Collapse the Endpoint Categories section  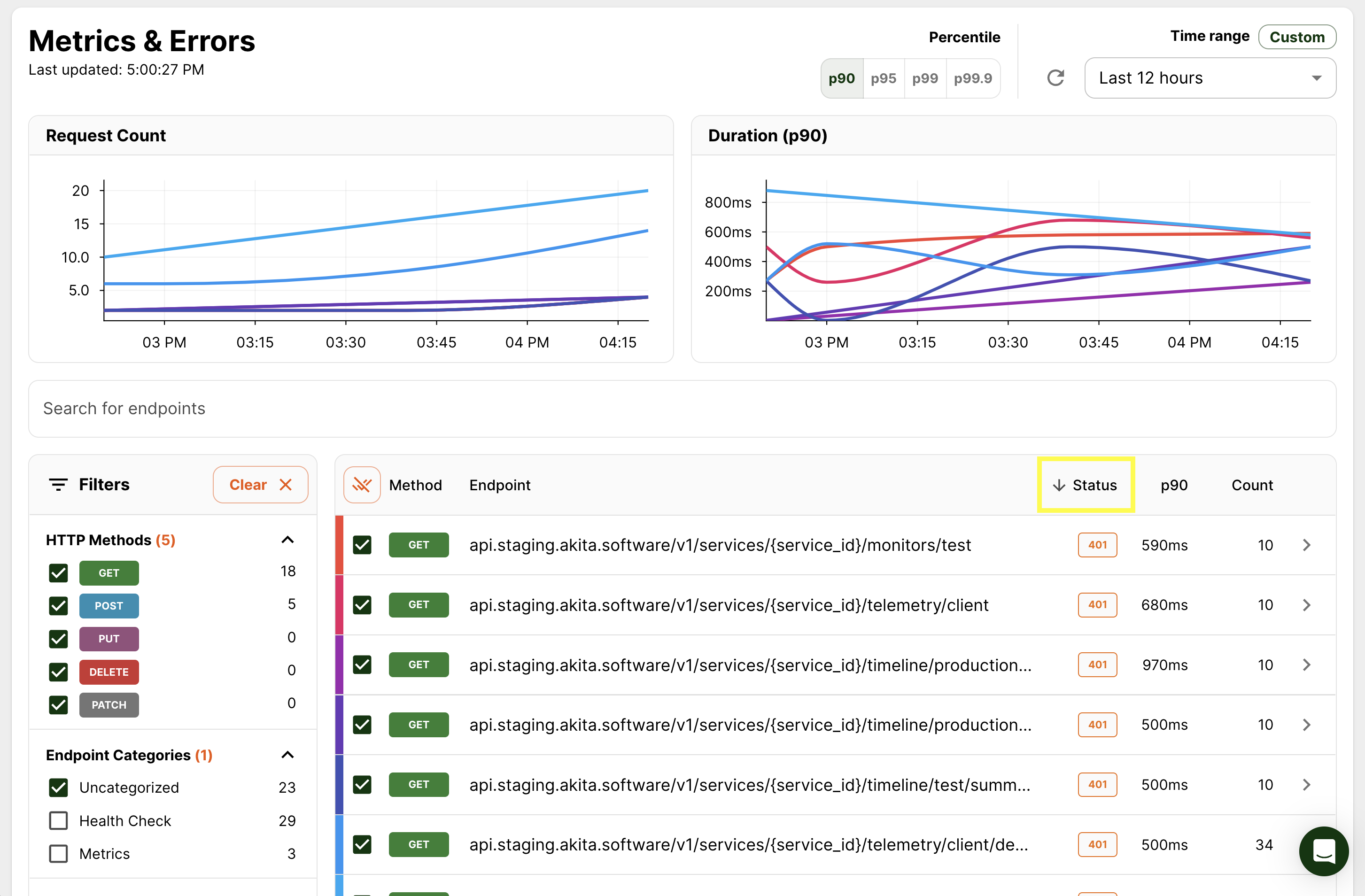point(288,755)
